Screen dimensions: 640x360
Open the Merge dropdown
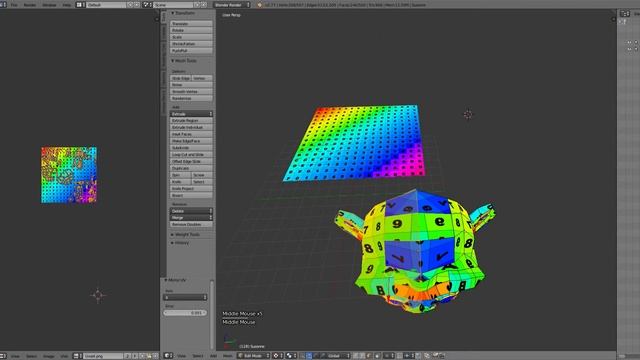tap(191, 218)
